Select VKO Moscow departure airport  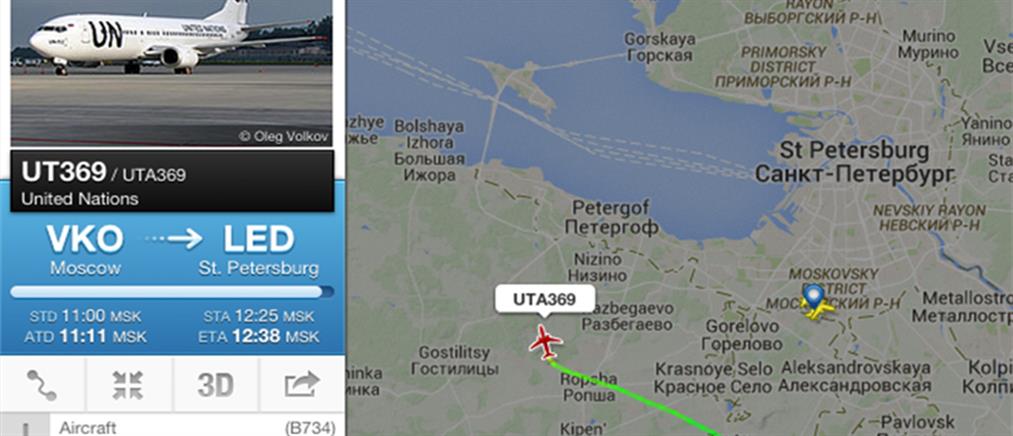coord(85,250)
